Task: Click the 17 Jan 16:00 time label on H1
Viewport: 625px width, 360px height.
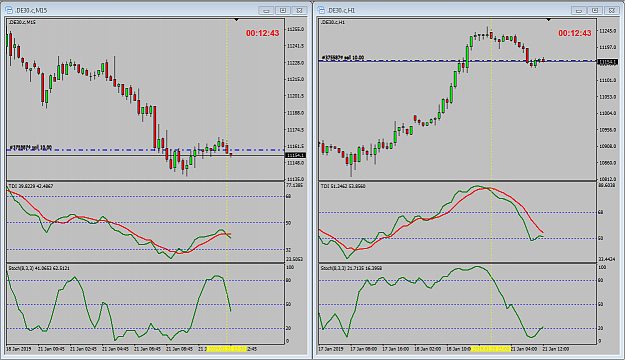Action: (396, 349)
